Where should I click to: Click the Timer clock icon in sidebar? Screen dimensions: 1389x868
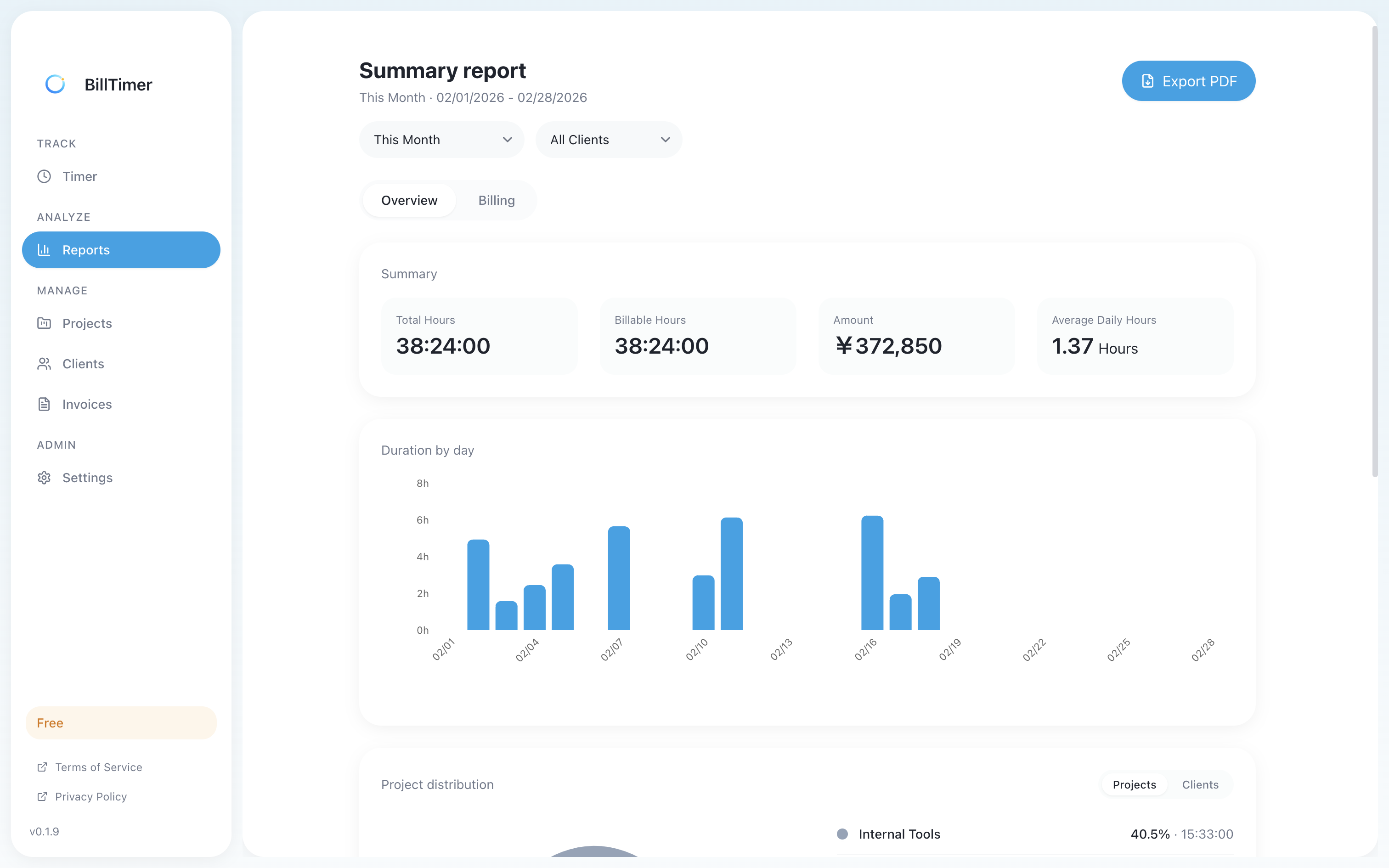44,176
